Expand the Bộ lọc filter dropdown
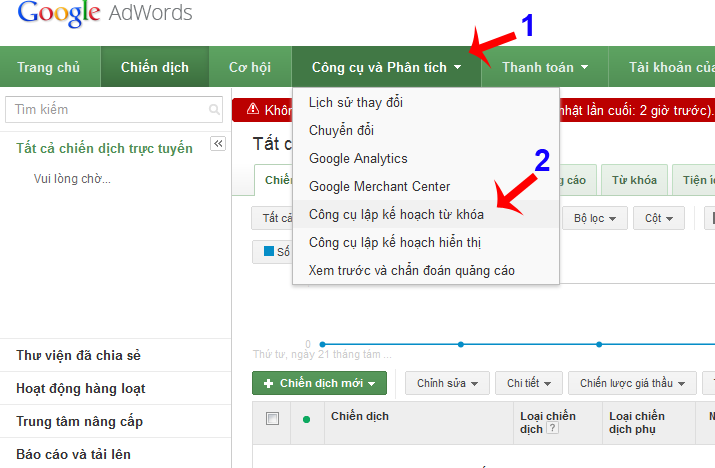This screenshot has height=468, width=715. [x=595, y=218]
